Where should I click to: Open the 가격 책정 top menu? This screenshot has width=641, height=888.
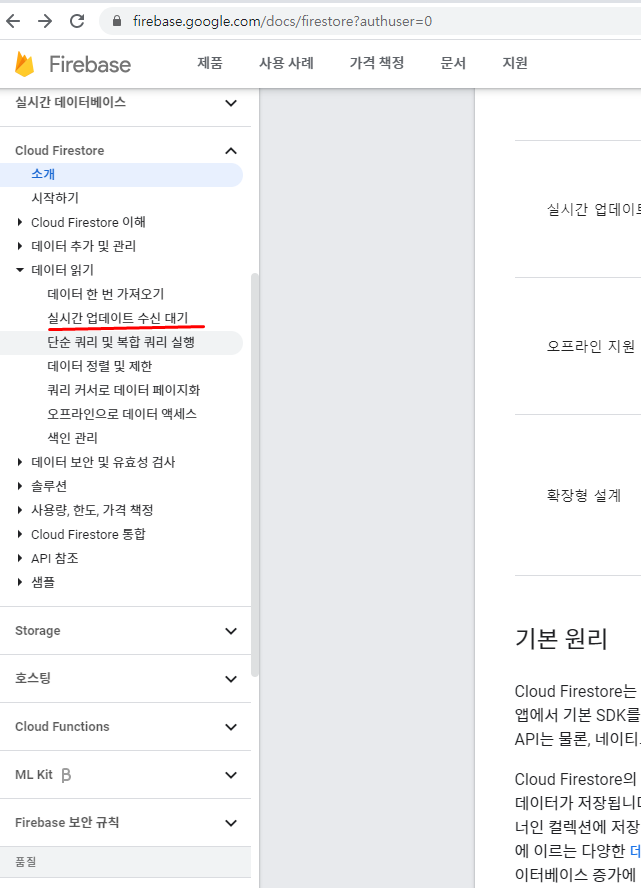coord(377,63)
